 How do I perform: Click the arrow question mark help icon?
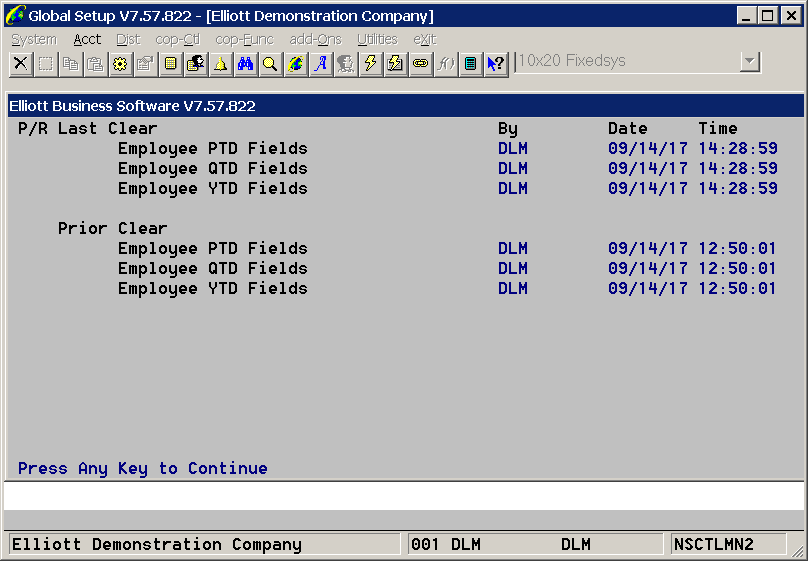(x=496, y=64)
